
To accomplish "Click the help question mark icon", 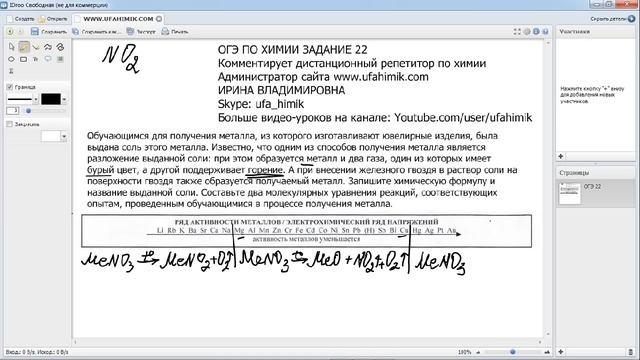I will click(x=545, y=31).
